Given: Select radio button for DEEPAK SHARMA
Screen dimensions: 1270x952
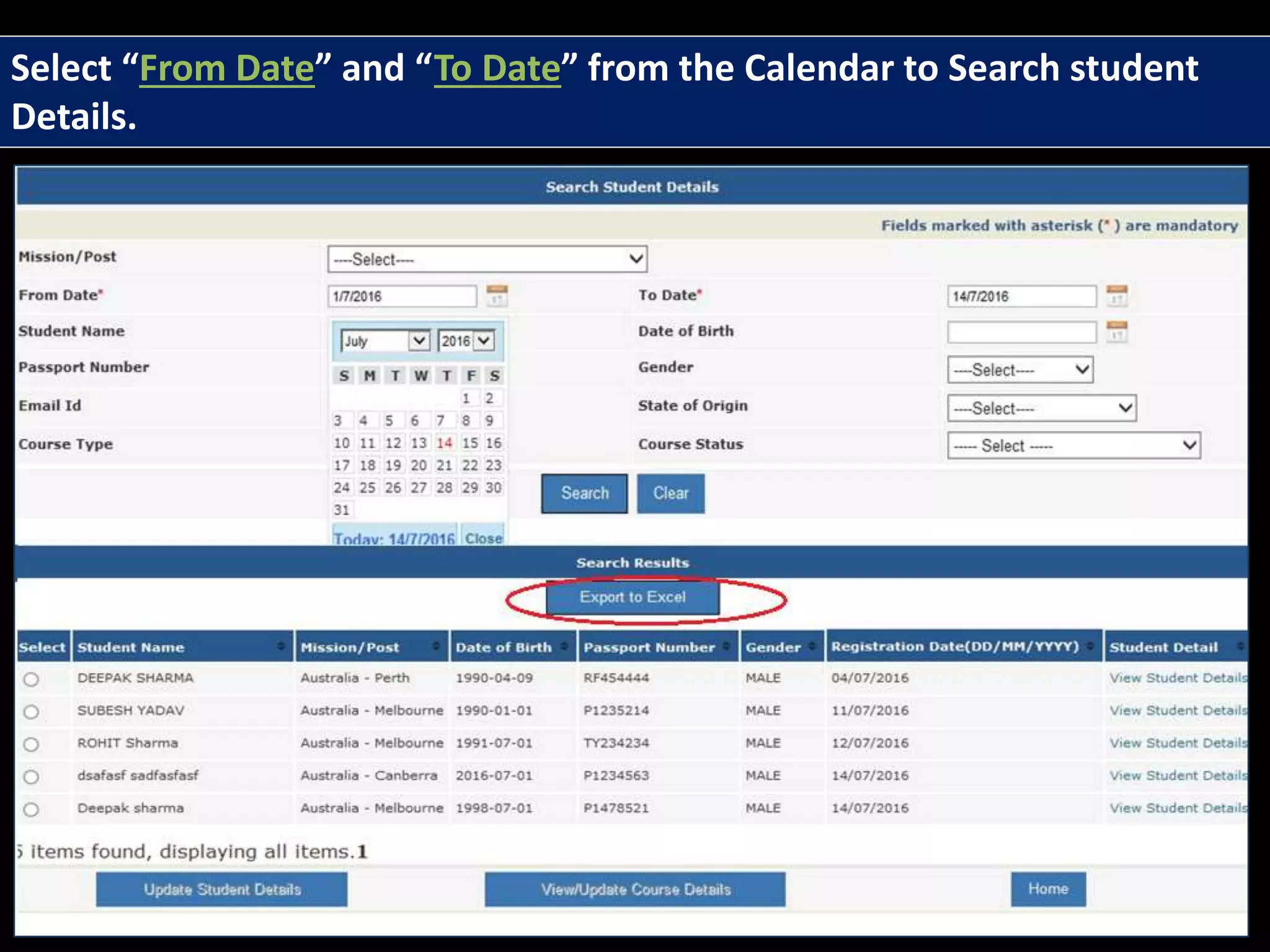Looking at the screenshot, I should point(31,679).
